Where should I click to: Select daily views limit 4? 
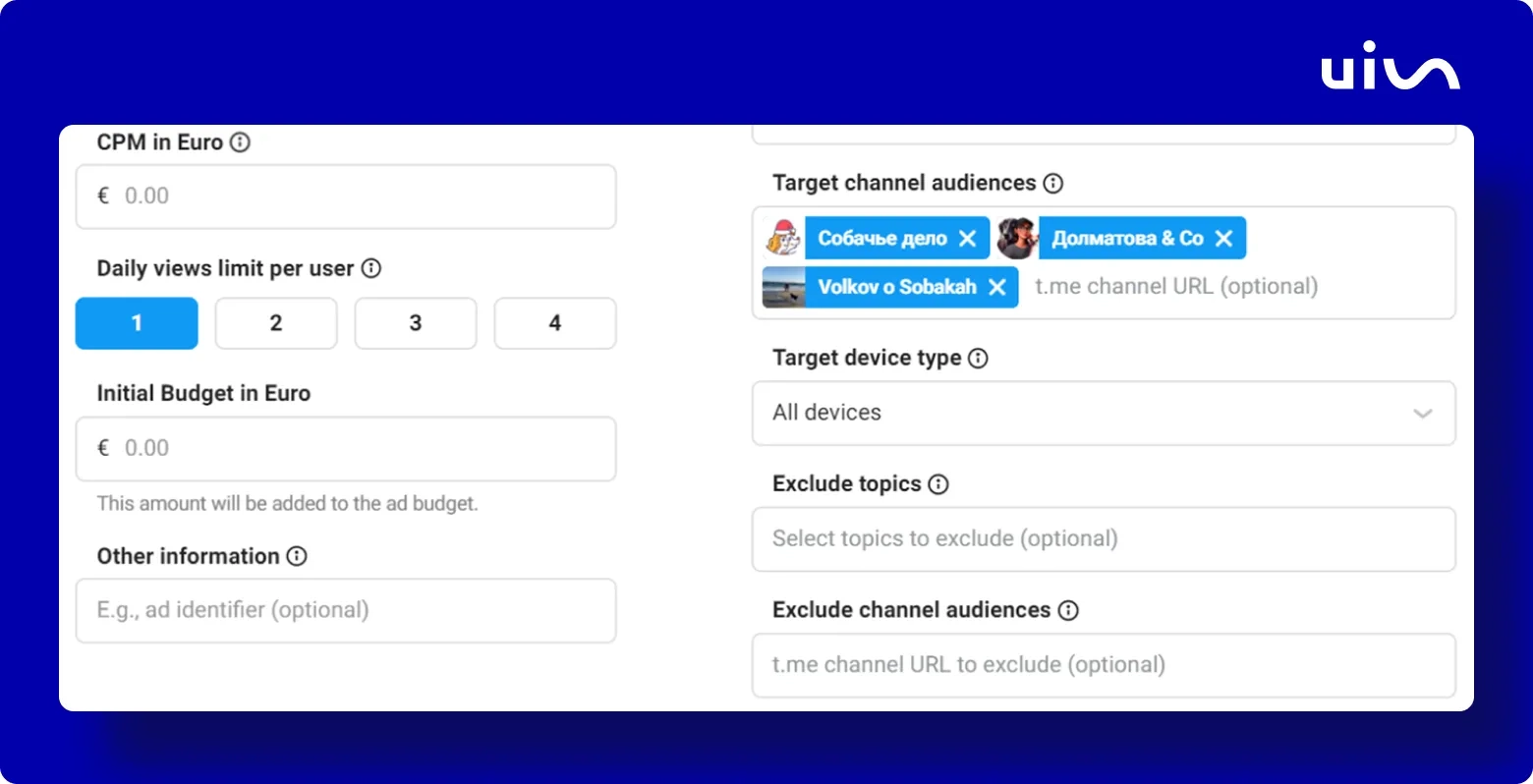coord(555,323)
